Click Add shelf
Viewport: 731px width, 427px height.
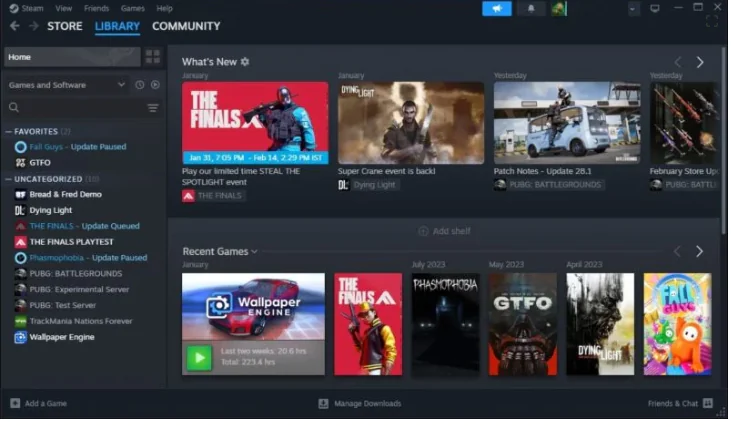(444, 231)
